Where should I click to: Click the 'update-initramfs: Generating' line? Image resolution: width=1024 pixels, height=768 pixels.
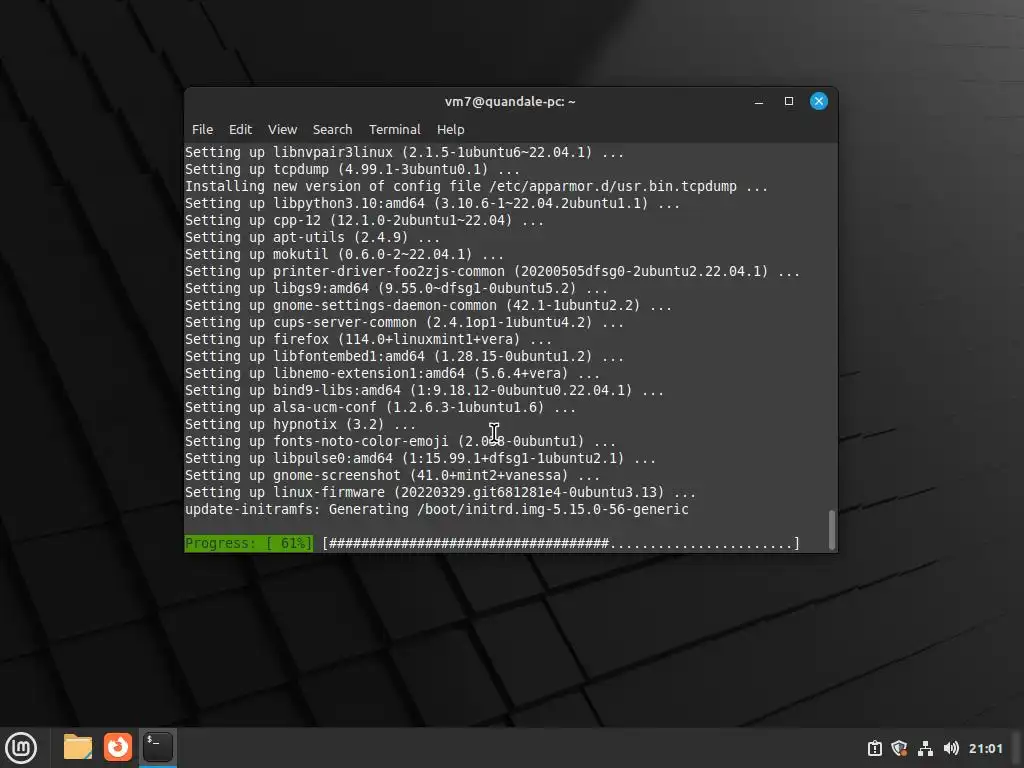click(x=437, y=509)
